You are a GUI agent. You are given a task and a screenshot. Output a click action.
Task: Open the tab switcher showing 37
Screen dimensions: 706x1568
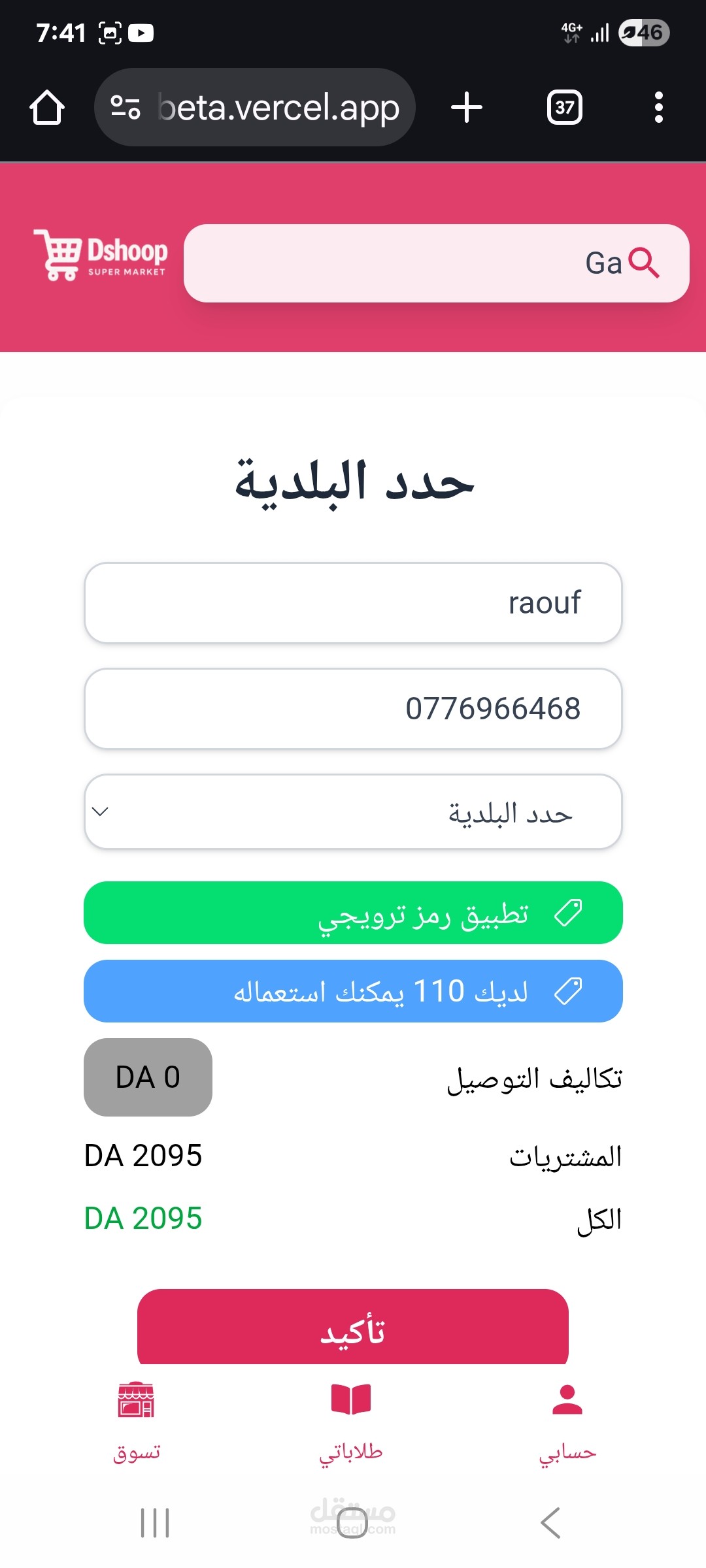(x=565, y=107)
